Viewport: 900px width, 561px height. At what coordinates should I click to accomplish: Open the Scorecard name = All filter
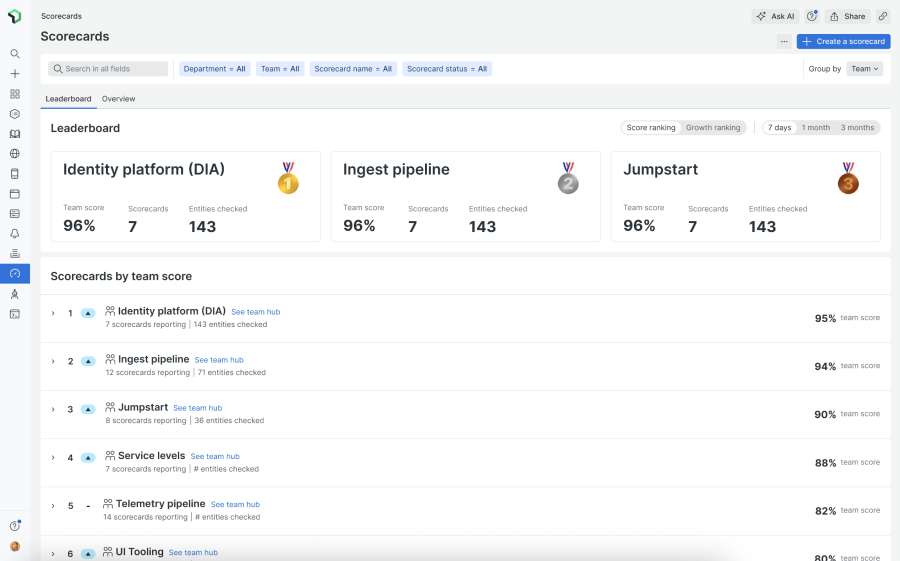tap(353, 69)
